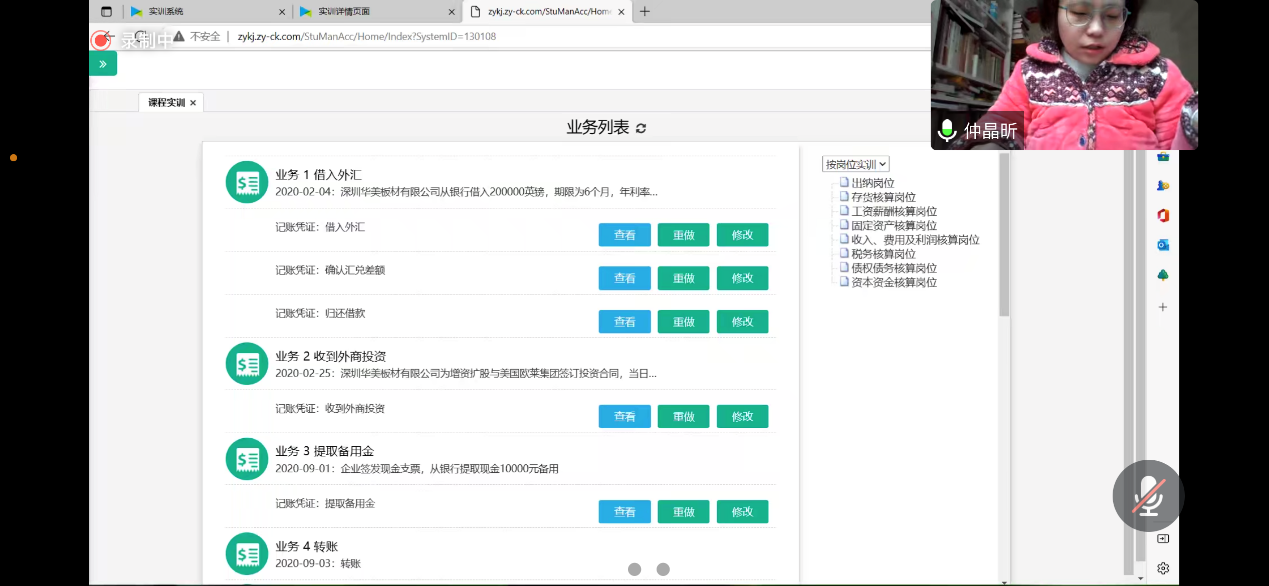Click 查看 for 记账凭证：借入外汇

[x=624, y=235]
